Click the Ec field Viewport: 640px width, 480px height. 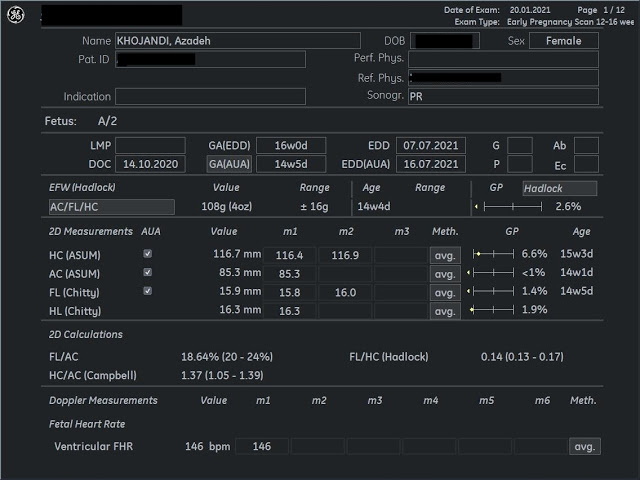(586, 164)
